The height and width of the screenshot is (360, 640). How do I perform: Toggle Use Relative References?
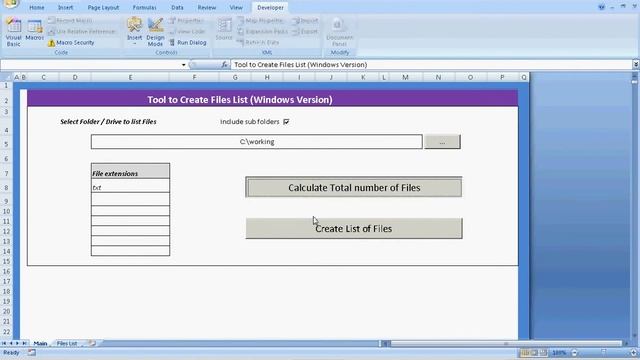pyautogui.click(x=82, y=31)
